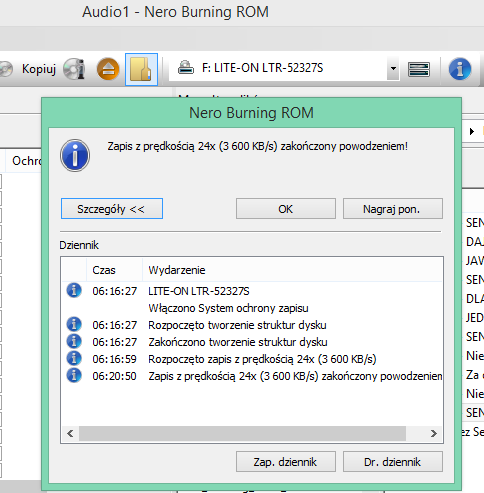Screen dimensions: 484x493
Task: Click Nagraj pon. to burn again
Action: [393, 209]
